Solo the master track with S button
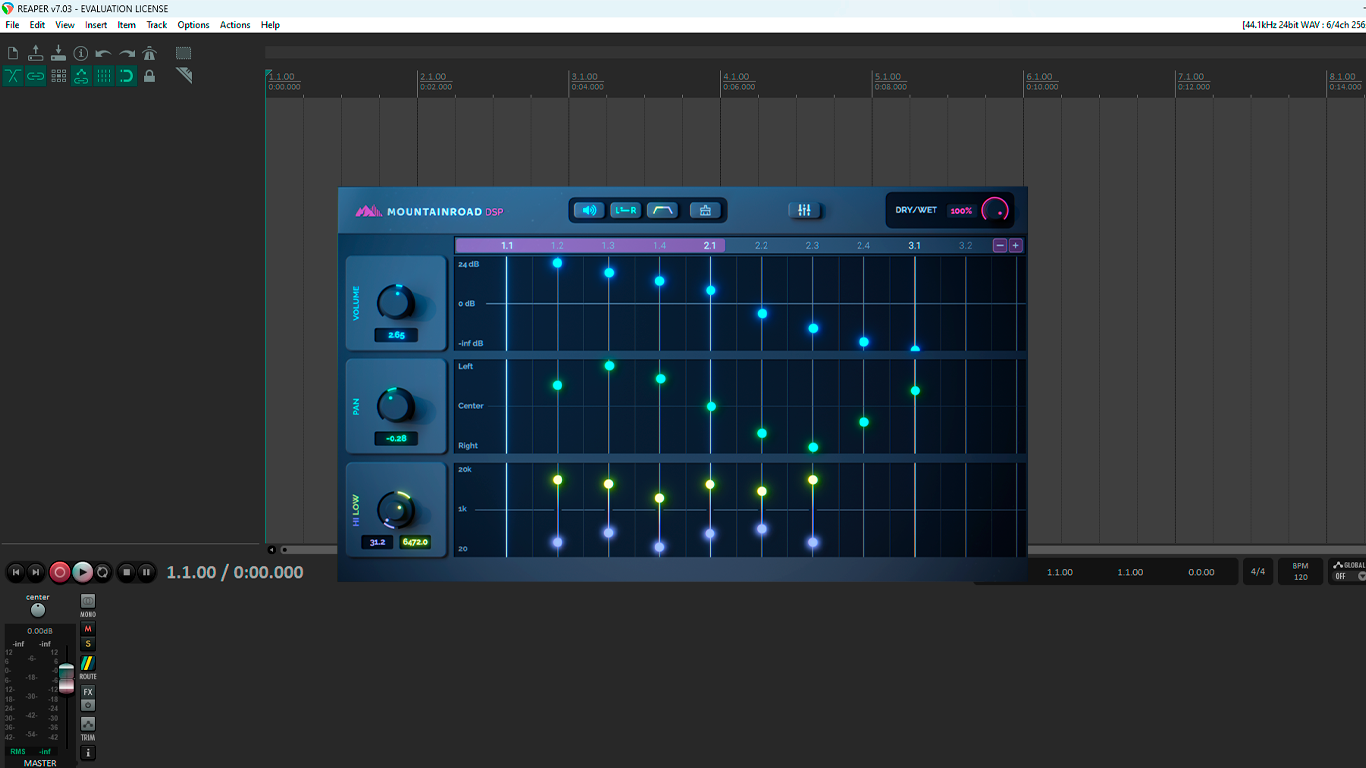Image resolution: width=1366 pixels, height=768 pixels. point(88,644)
